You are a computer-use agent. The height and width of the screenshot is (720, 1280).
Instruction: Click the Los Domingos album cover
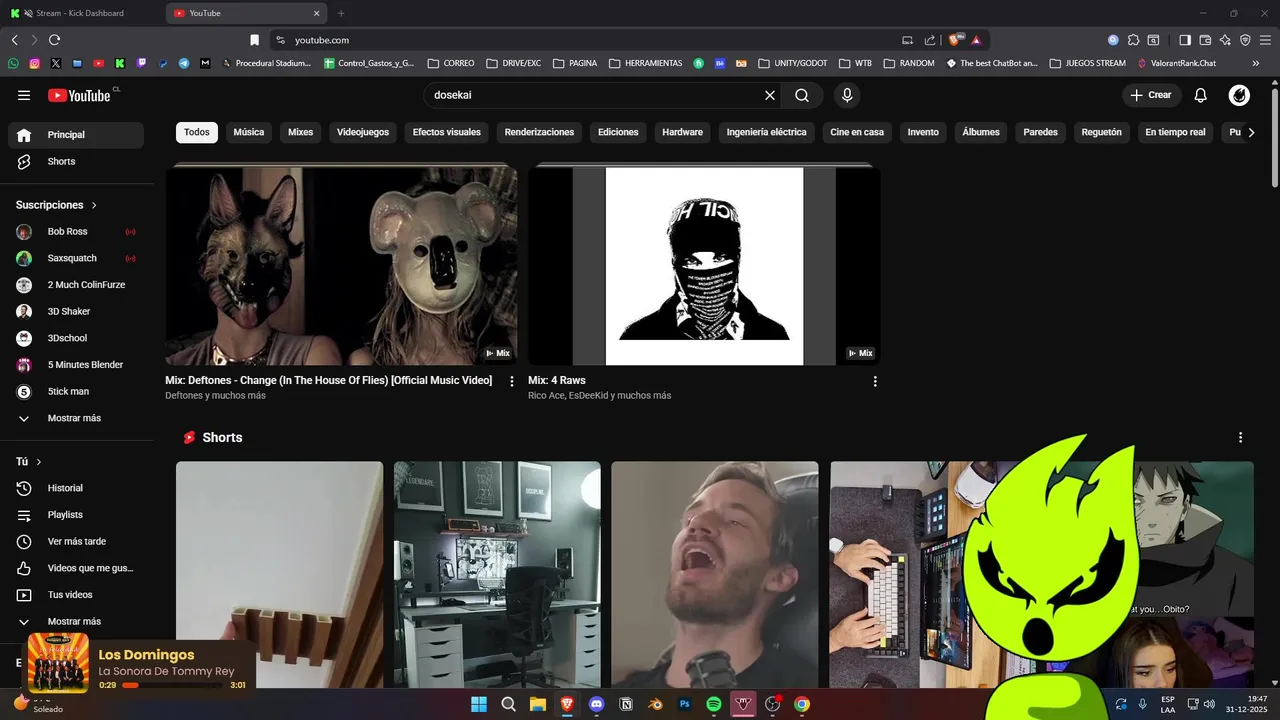coord(58,663)
